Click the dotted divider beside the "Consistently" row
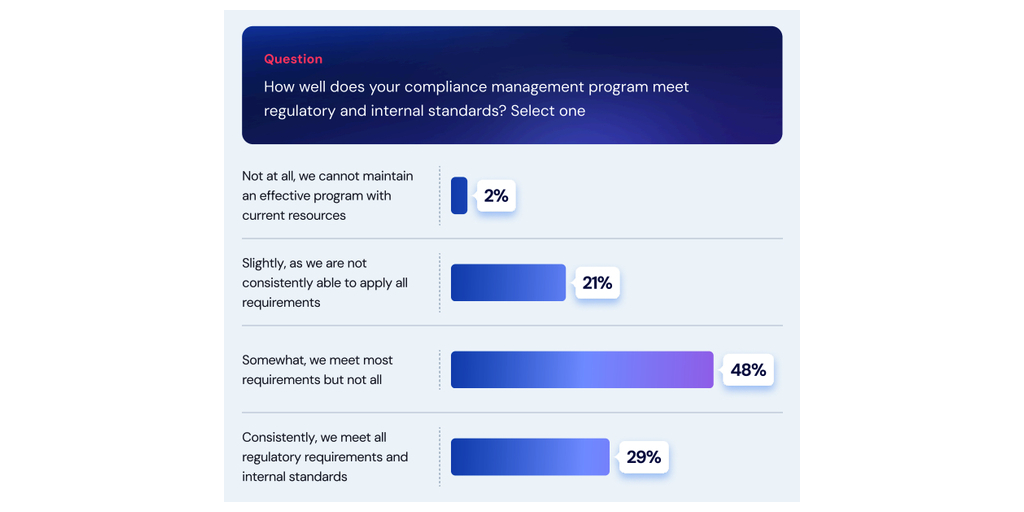This screenshot has width=1024, height=512. click(439, 457)
